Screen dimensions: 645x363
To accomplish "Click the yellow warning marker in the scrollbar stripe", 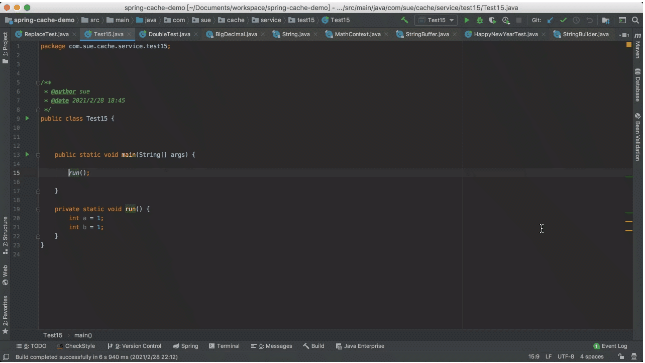I will (x=629, y=221).
